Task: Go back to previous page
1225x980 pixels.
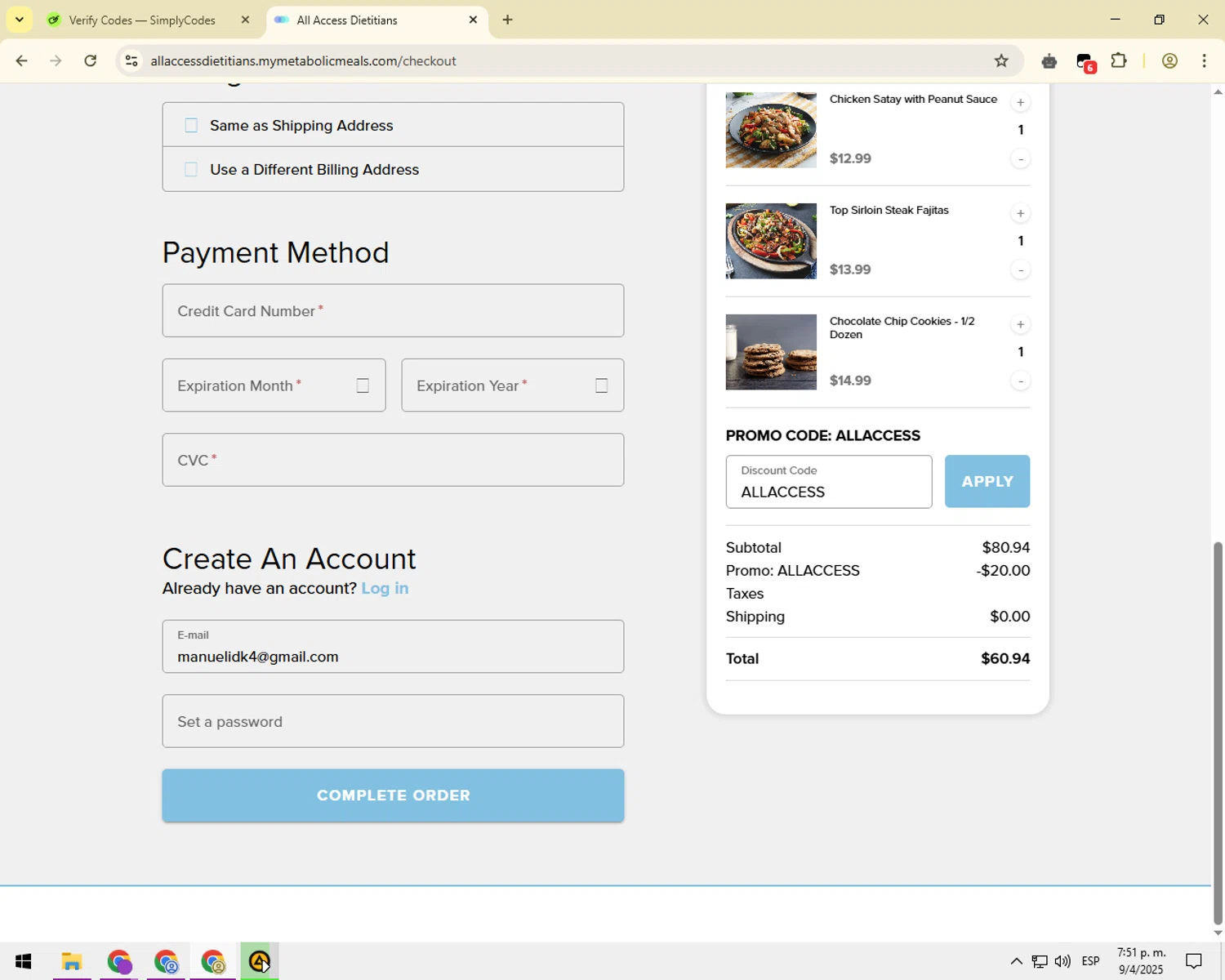Action: click(x=22, y=60)
